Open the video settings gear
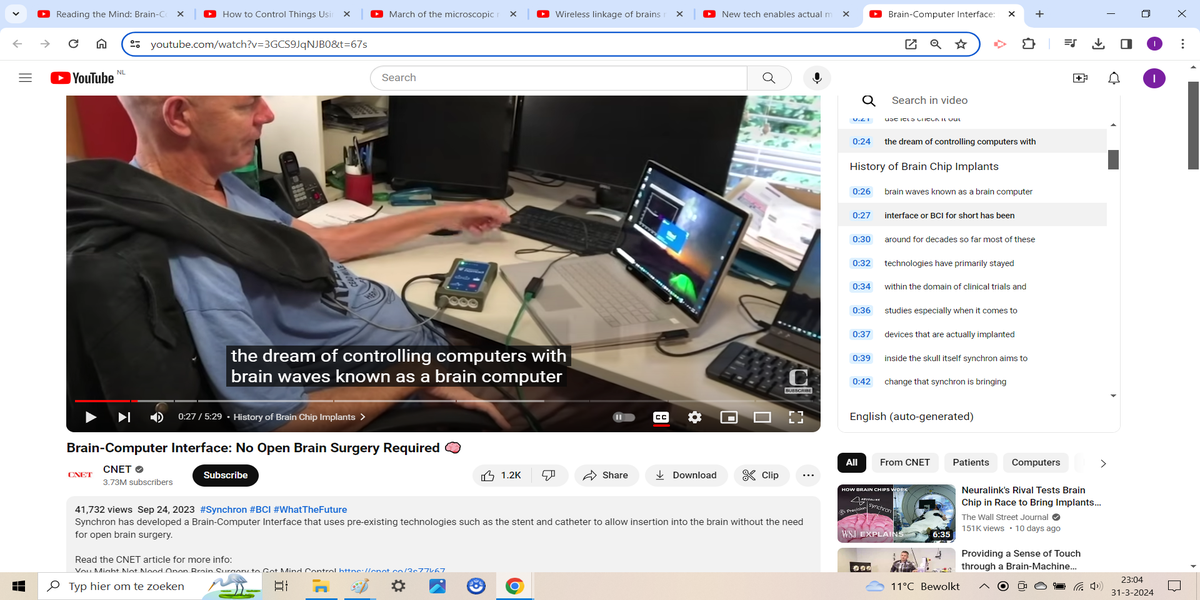 point(695,417)
